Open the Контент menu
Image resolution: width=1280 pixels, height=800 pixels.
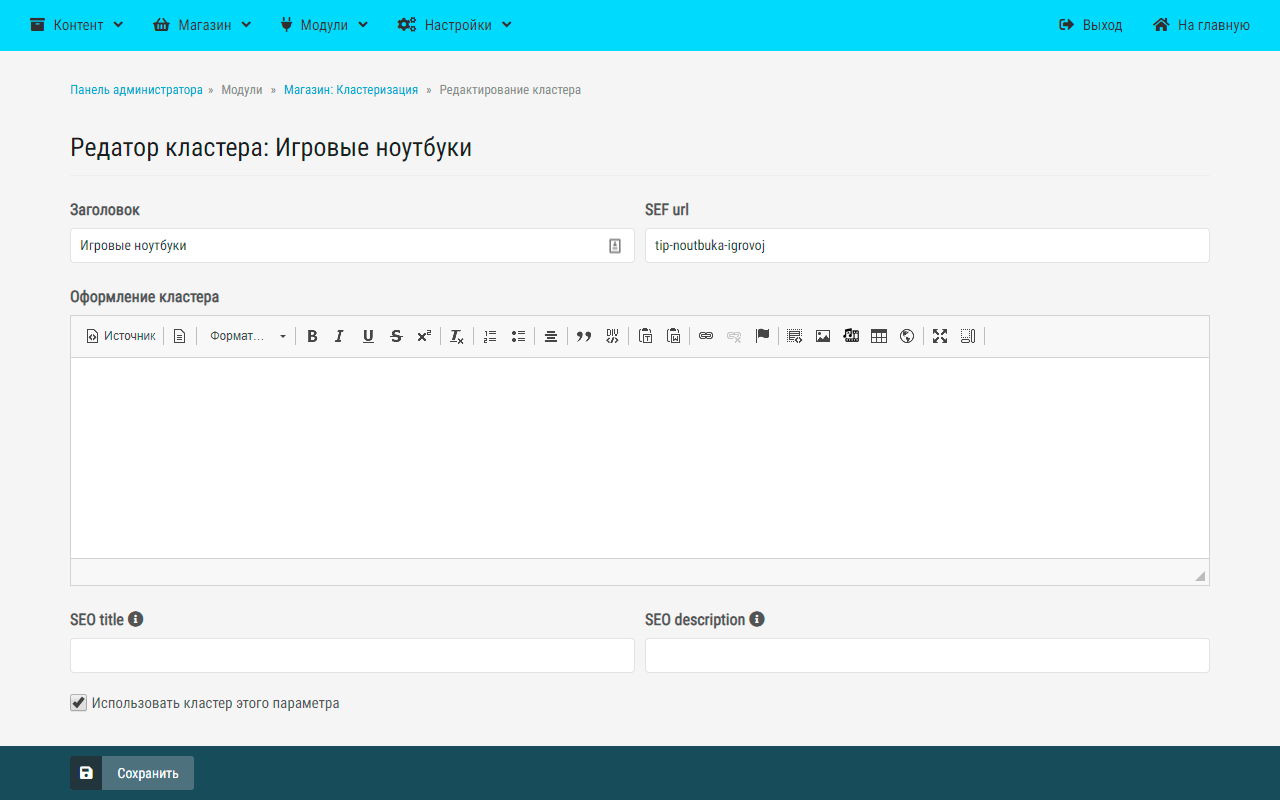[x=77, y=25]
